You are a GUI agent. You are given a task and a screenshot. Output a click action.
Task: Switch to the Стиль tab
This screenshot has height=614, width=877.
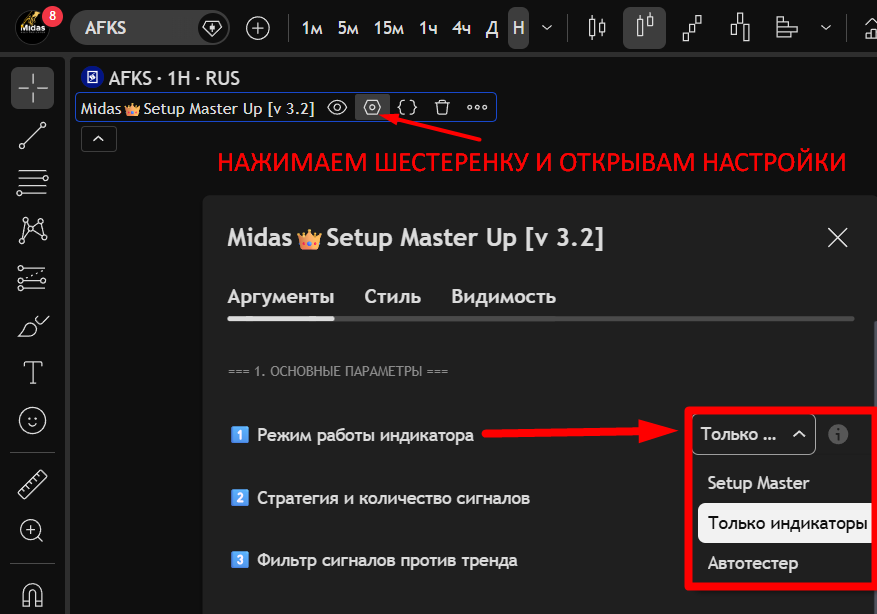392,297
